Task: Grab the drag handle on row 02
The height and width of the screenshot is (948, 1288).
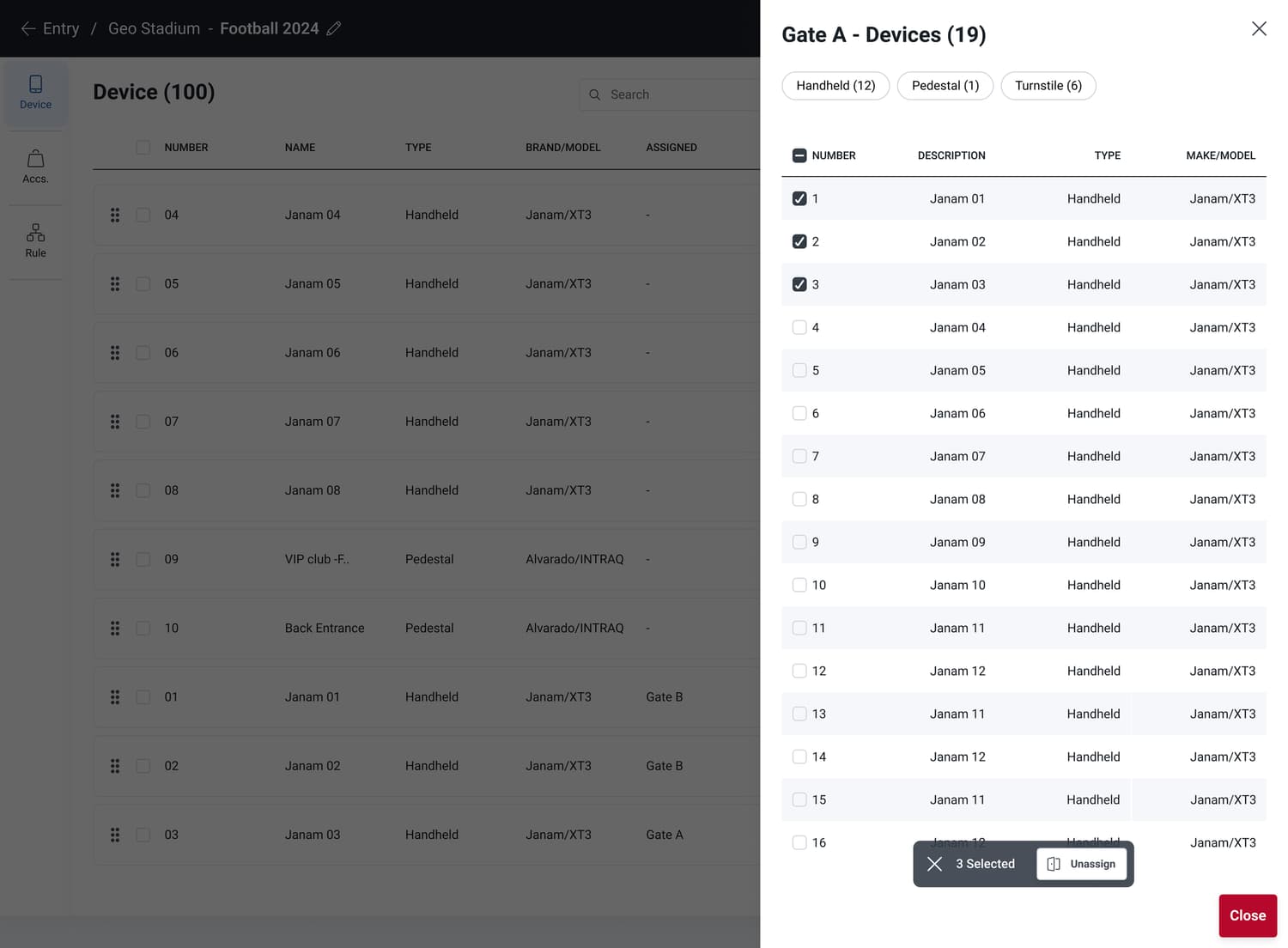Action: click(115, 766)
